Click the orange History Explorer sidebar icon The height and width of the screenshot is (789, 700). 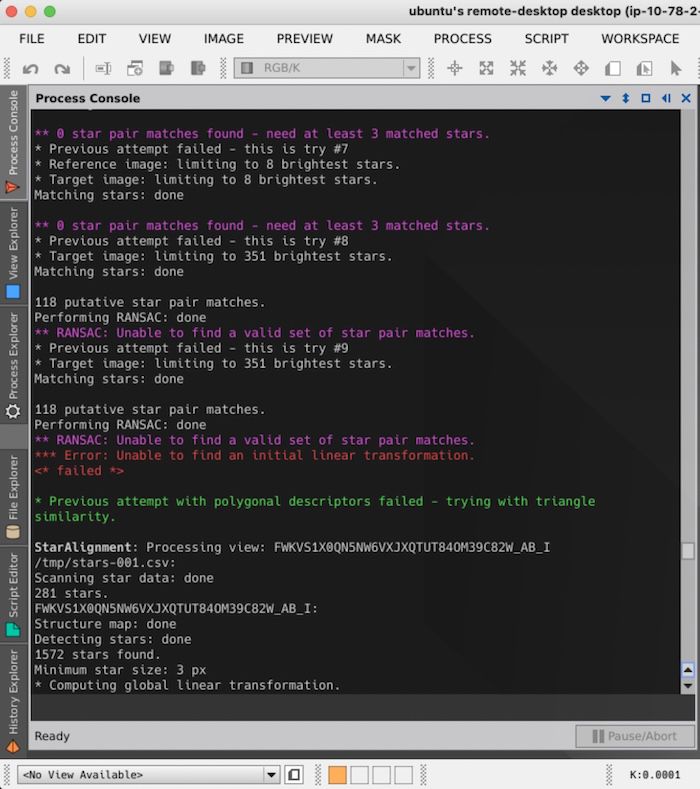coord(13,747)
